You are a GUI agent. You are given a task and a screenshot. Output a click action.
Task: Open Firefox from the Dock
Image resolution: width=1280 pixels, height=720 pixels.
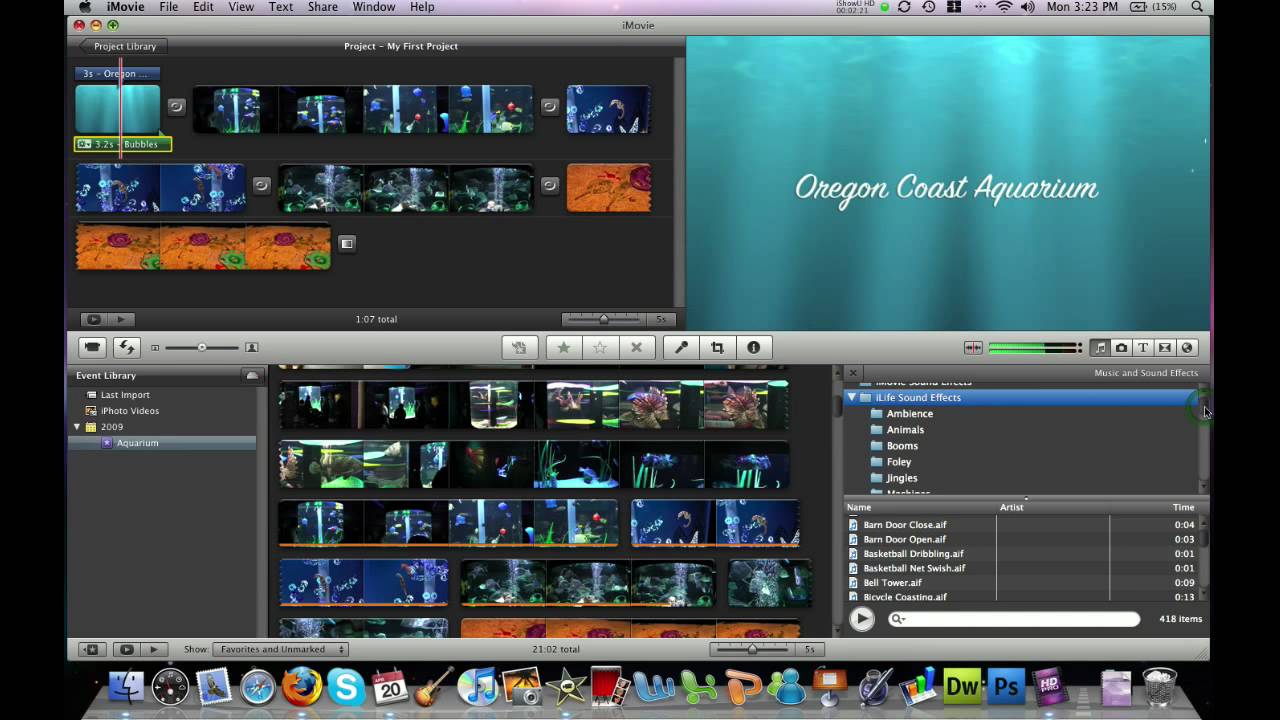tap(301, 686)
